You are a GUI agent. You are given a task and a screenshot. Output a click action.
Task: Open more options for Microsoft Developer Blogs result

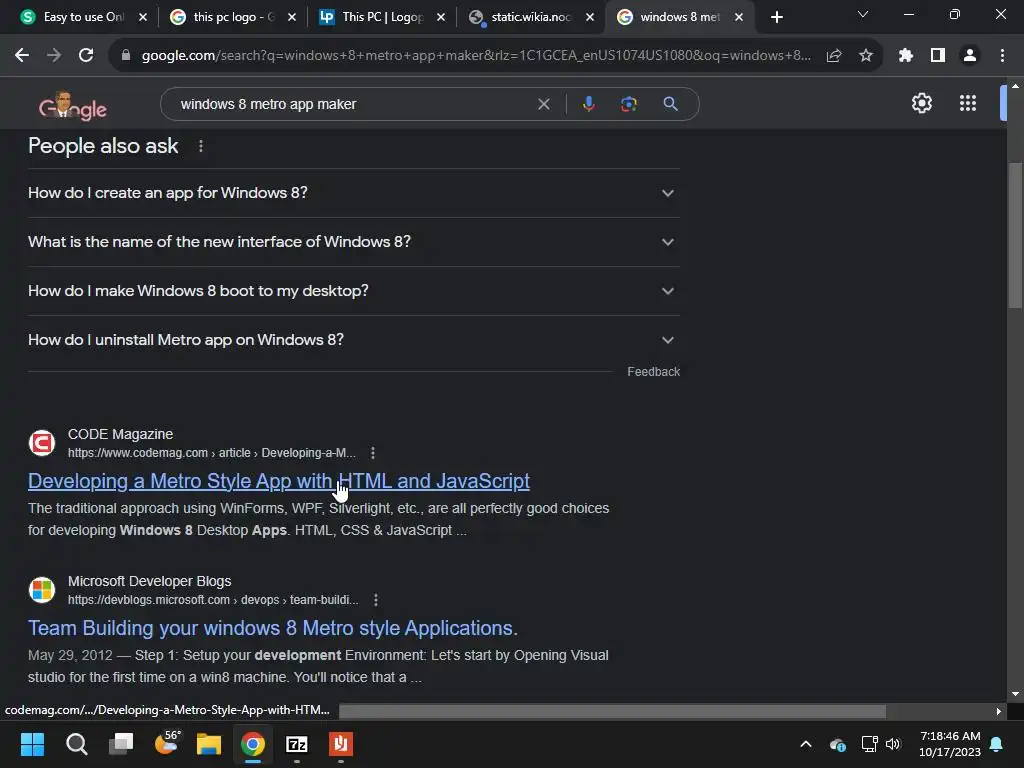coord(376,600)
